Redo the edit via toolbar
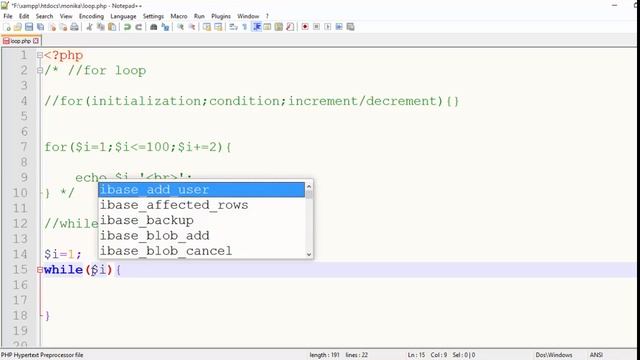Screen dimensions: 640x360 [138, 27]
